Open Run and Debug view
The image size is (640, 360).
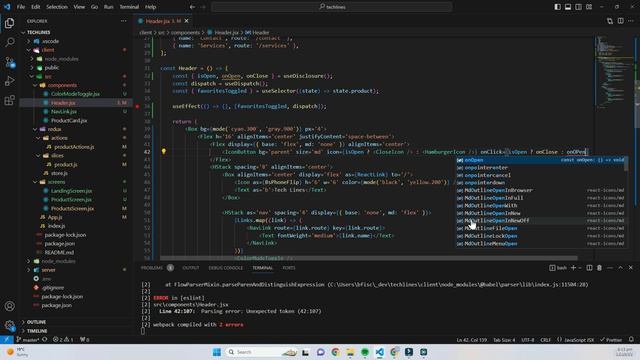pos(9,81)
